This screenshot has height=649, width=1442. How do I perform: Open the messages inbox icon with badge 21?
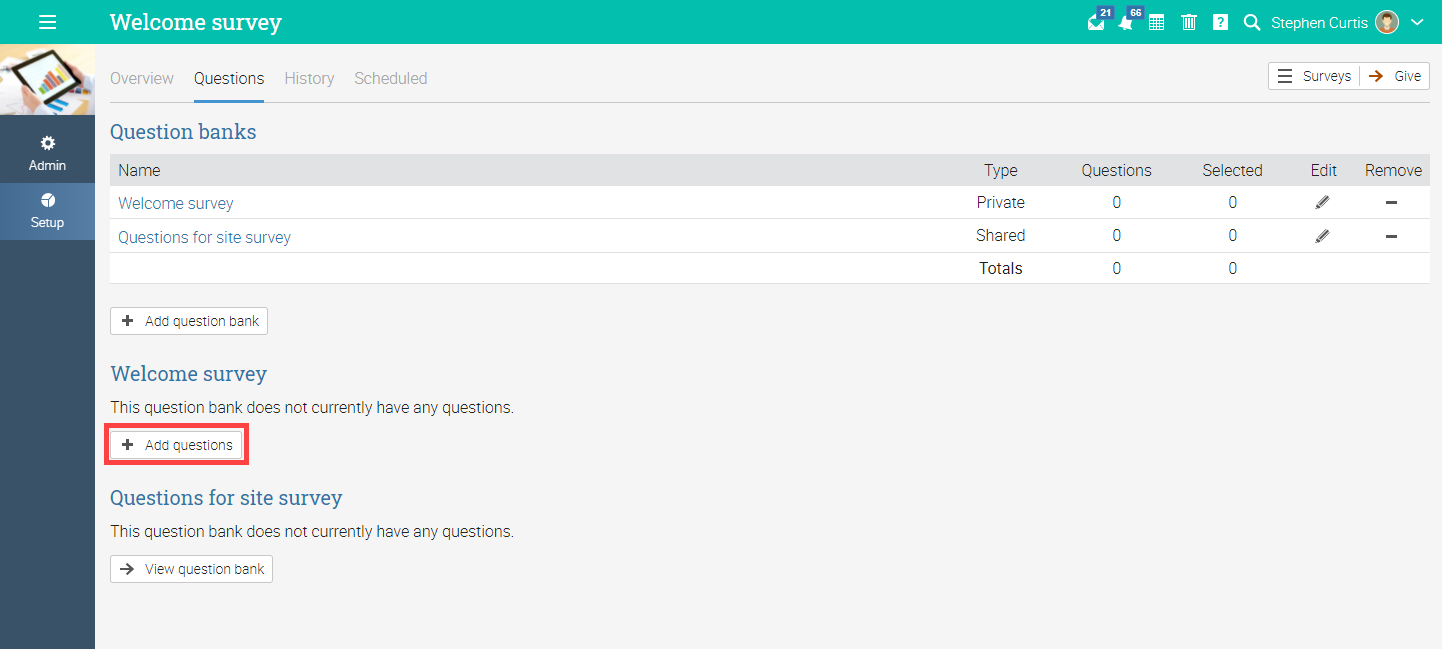coord(1098,21)
